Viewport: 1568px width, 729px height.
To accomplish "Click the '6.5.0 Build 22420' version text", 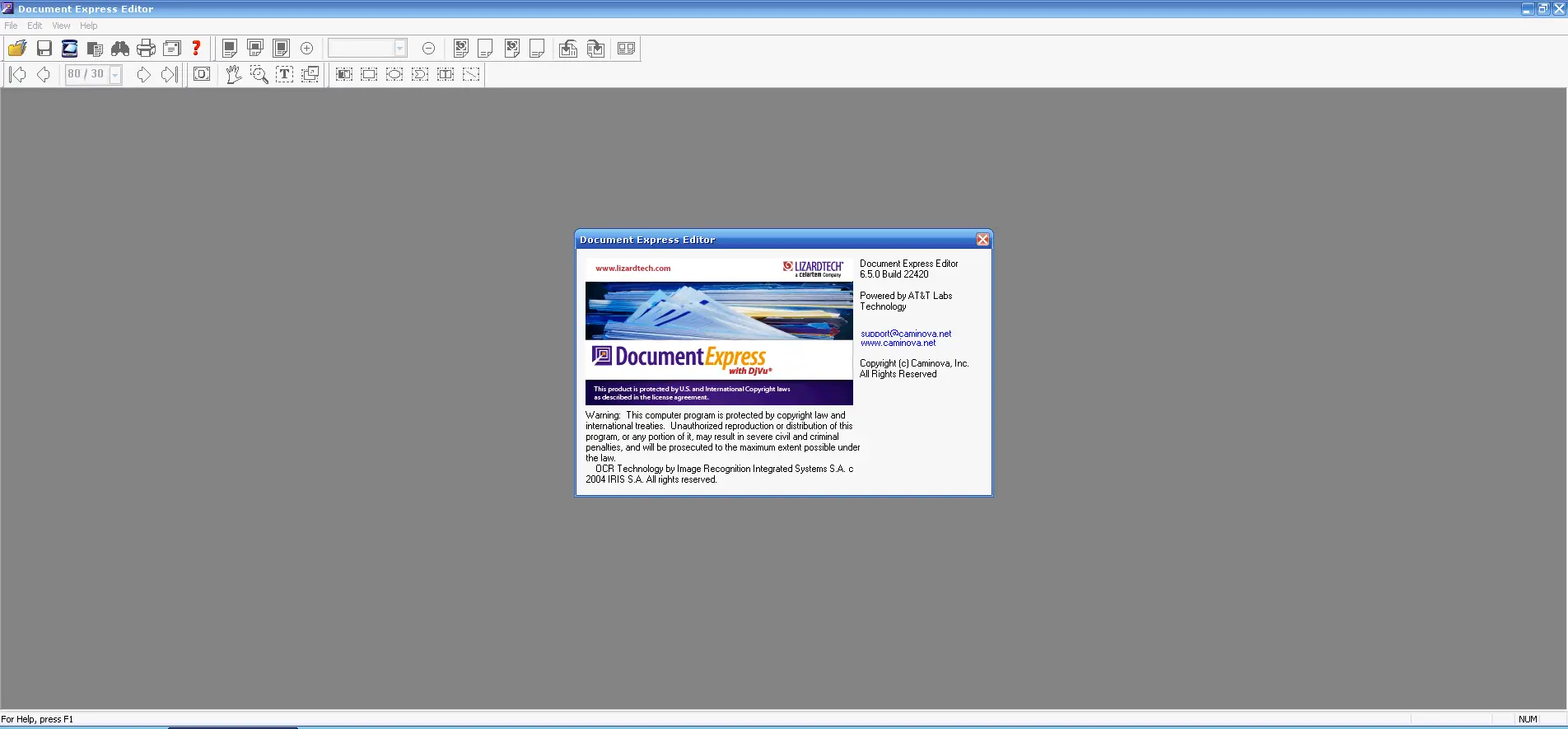I will 894,274.
